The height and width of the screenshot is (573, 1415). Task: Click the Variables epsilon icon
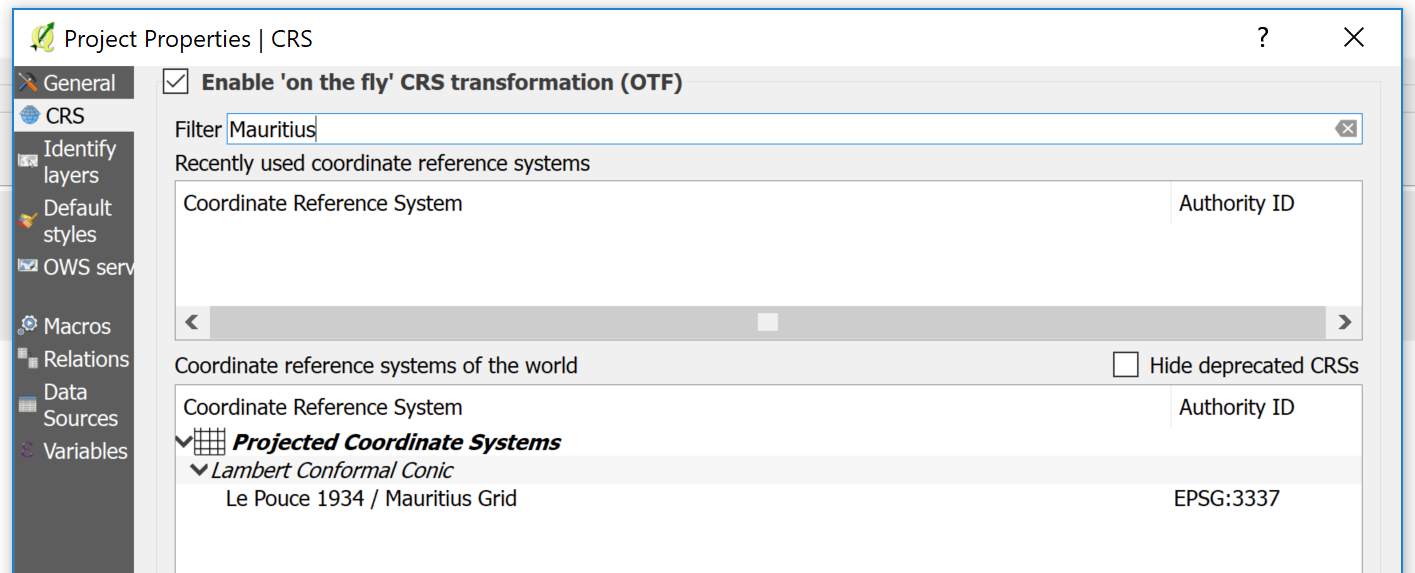[x=28, y=451]
